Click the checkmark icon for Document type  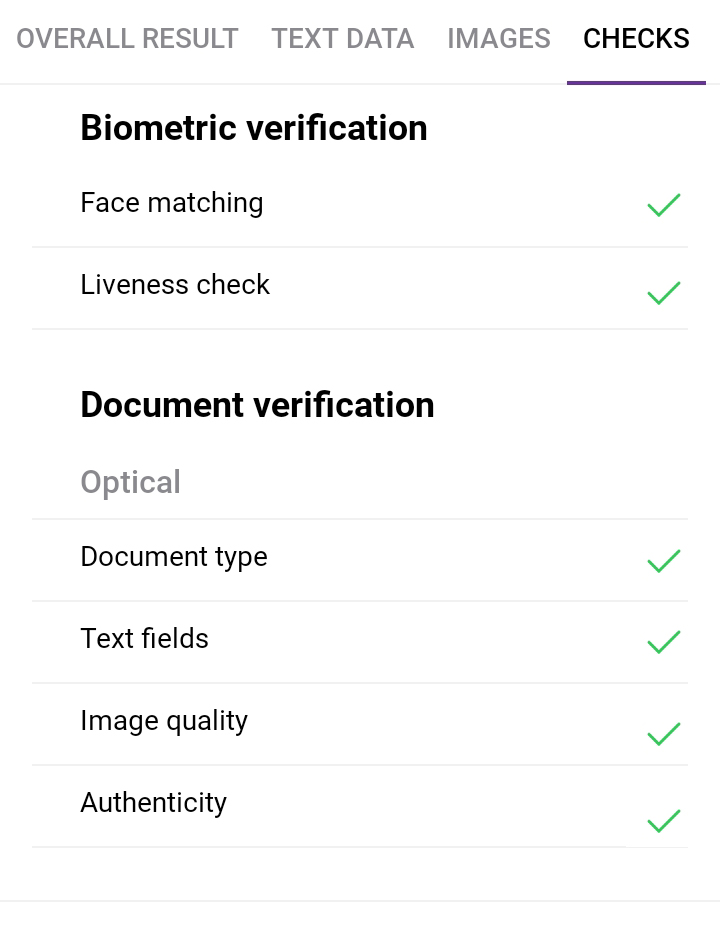point(663,561)
